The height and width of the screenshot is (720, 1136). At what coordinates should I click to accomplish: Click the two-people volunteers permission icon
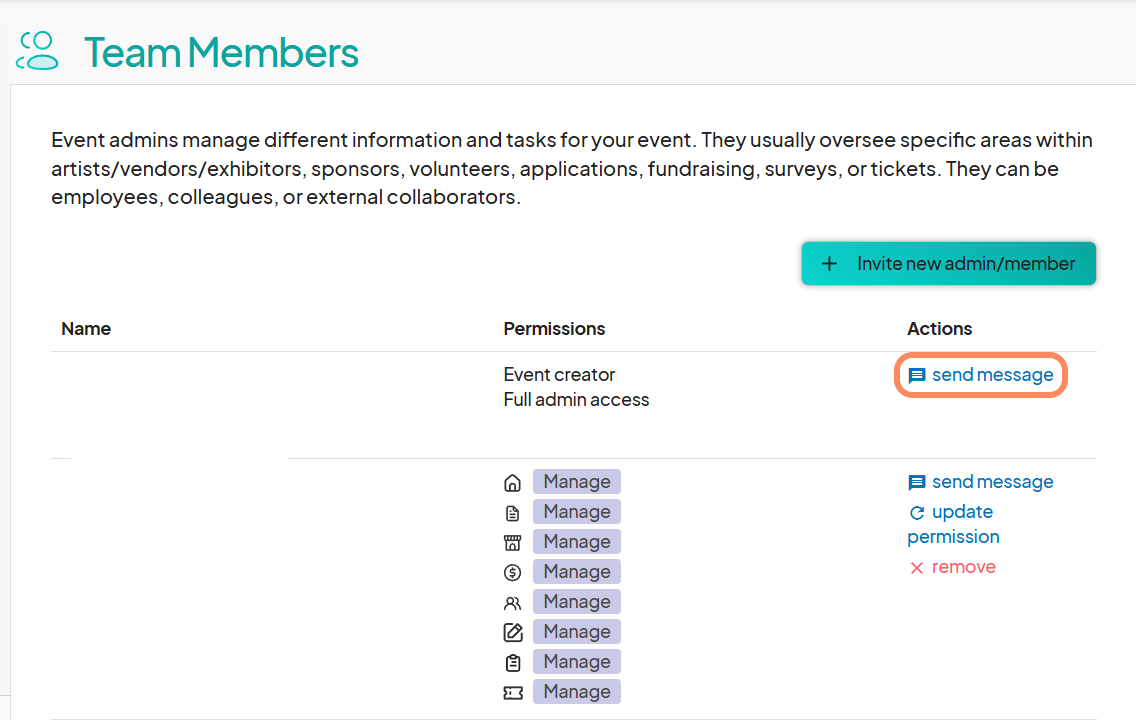coord(512,603)
